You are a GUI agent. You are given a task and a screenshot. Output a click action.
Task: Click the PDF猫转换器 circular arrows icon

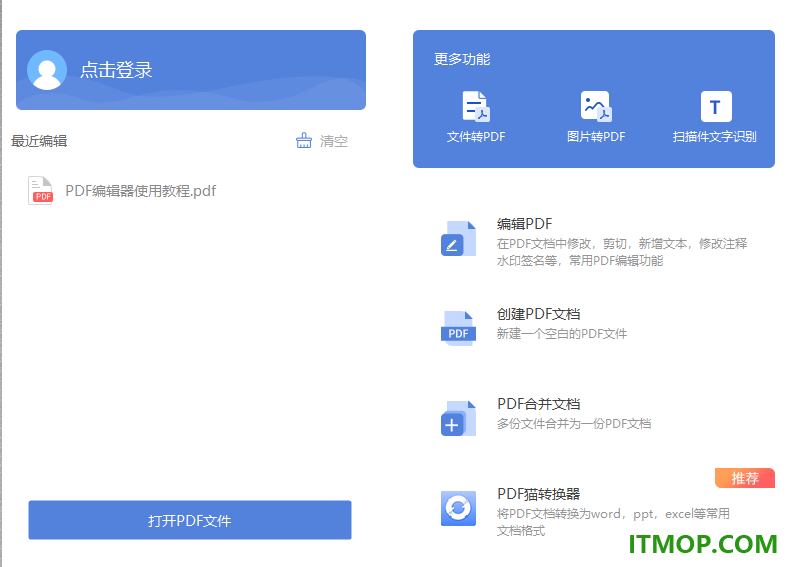click(458, 508)
